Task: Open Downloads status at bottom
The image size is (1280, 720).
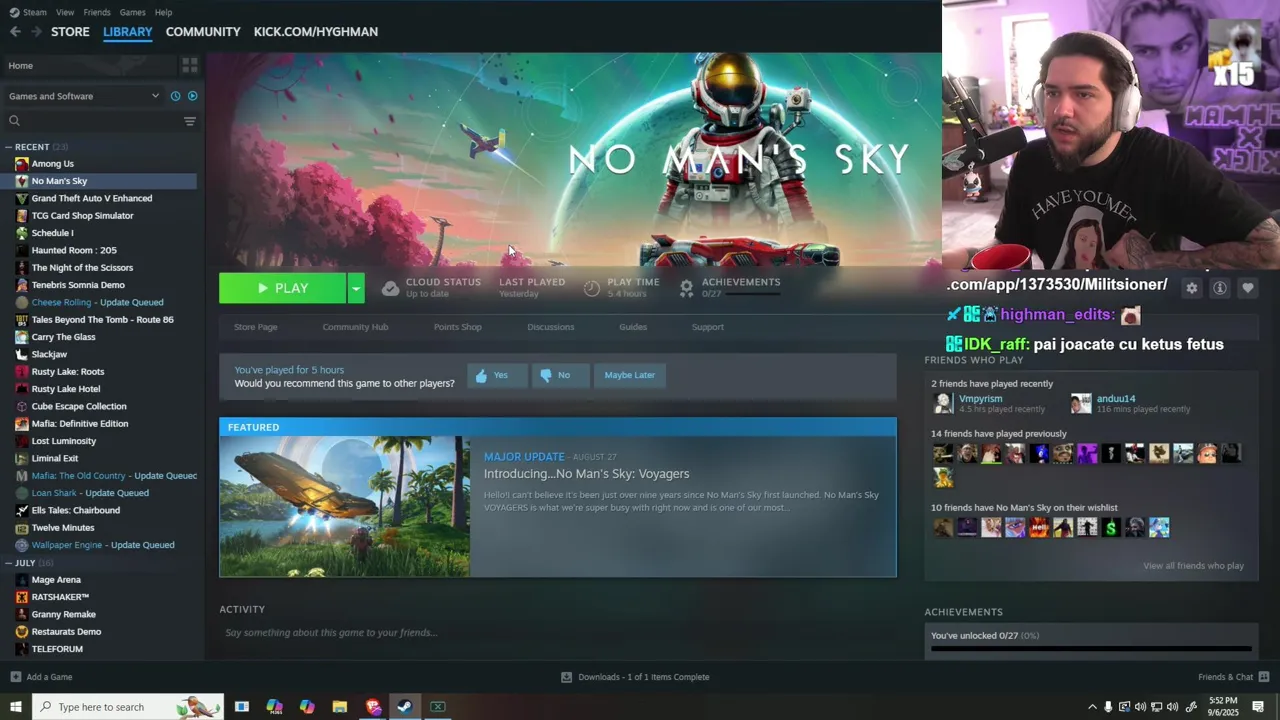Action: click(635, 677)
